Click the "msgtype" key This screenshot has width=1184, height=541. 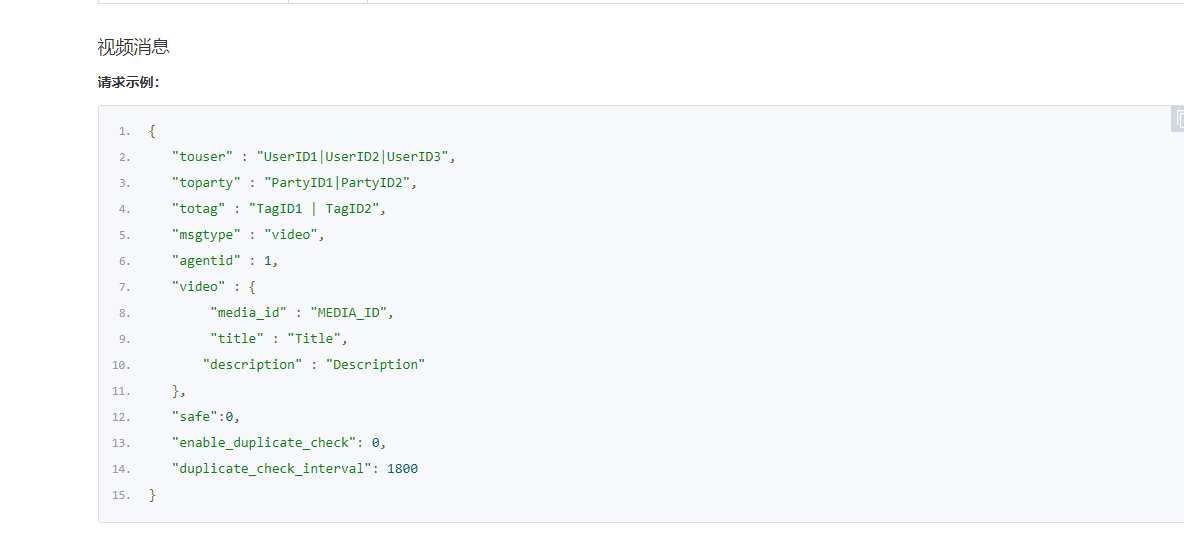[x=203, y=234]
